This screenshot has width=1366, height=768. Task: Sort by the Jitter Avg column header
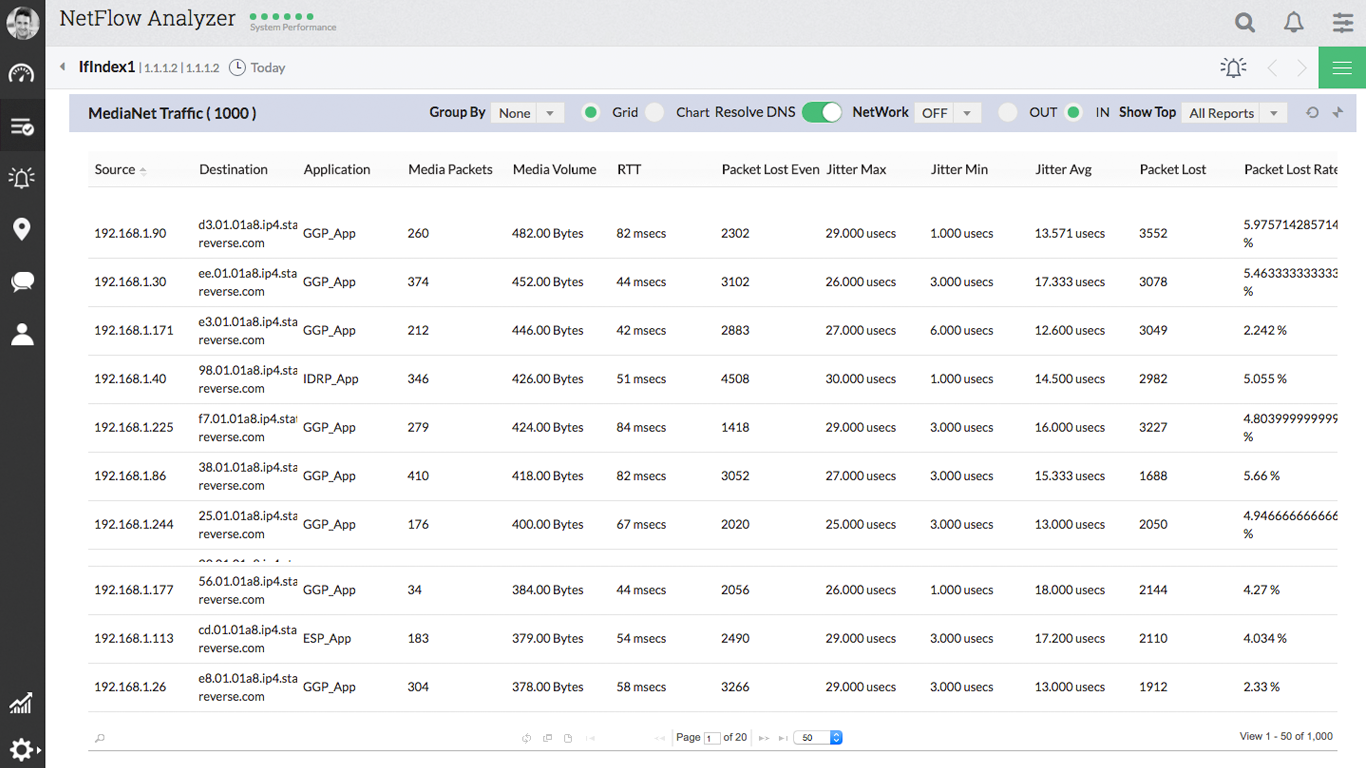point(1063,169)
